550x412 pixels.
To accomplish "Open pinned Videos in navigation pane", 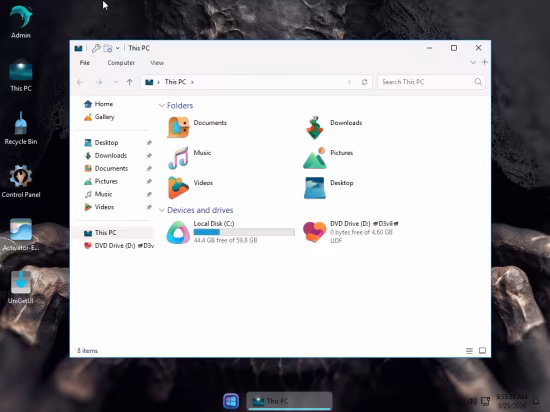I will (99, 207).
